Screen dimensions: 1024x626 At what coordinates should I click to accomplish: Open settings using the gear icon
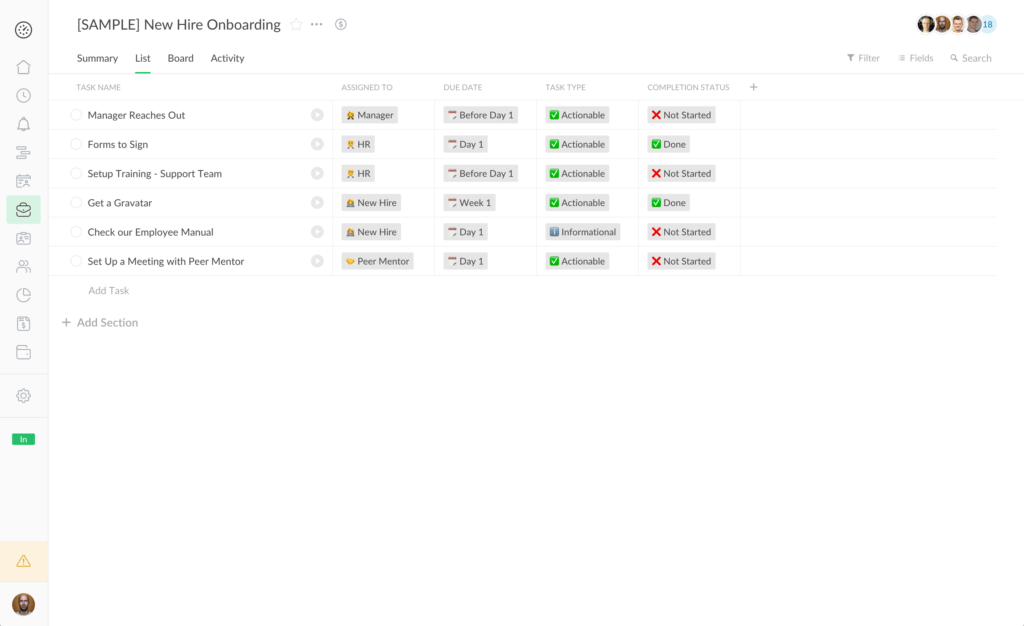(x=23, y=395)
